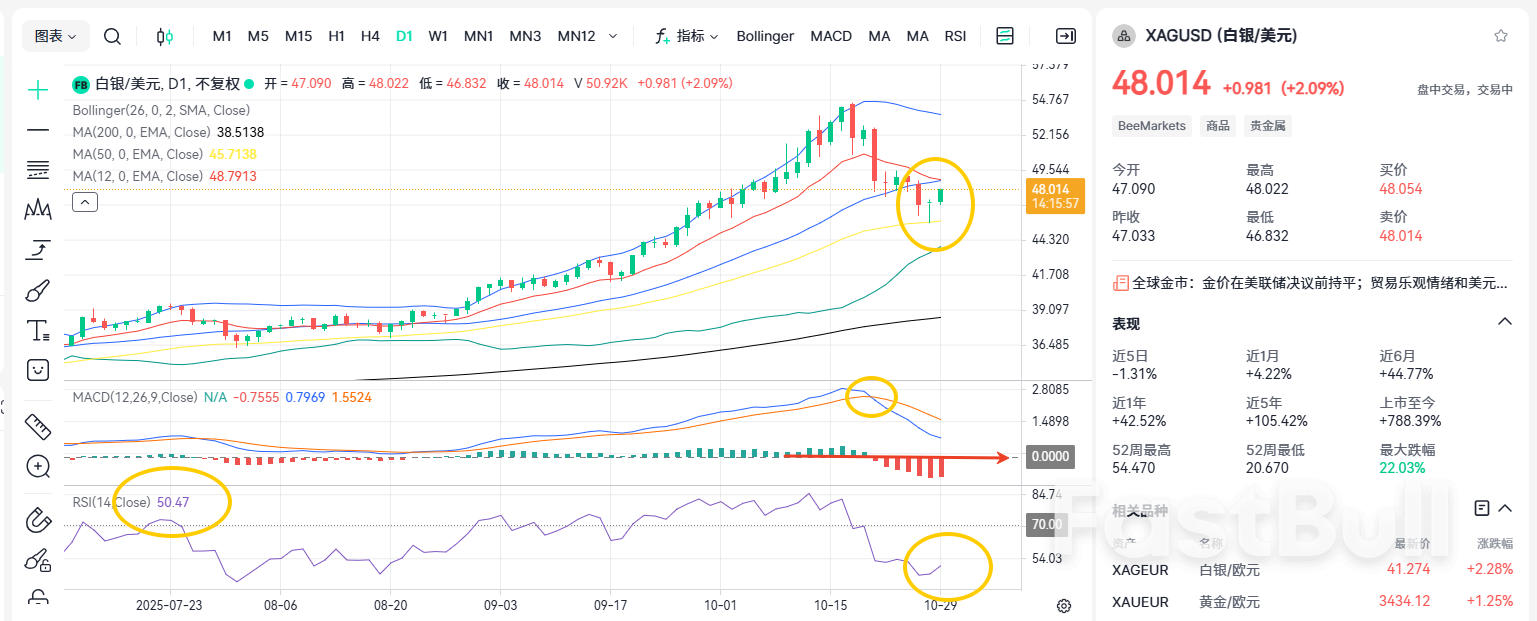The image size is (1537, 621).
Task: Open the emoji sticker tool
Action: pyautogui.click(x=37, y=370)
